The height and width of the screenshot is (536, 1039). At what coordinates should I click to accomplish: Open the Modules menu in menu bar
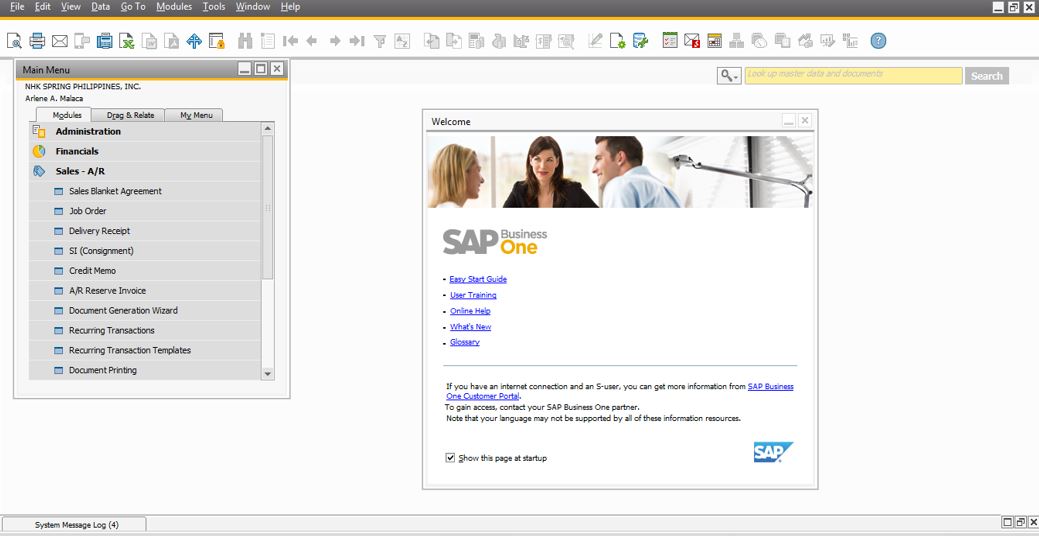coord(174,7)
